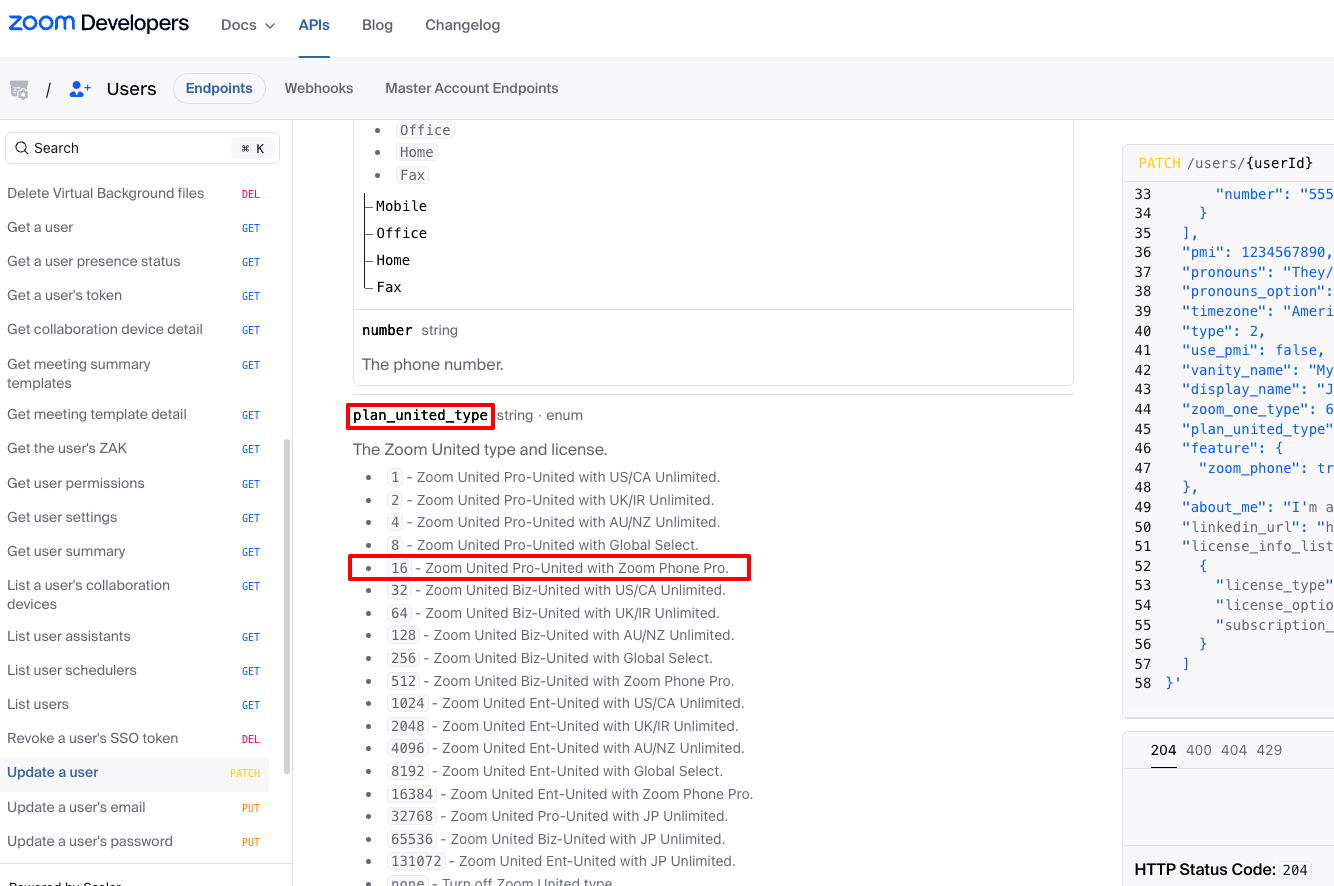
Task: Focus the sidebar Search field
Action: coord(143,148)
